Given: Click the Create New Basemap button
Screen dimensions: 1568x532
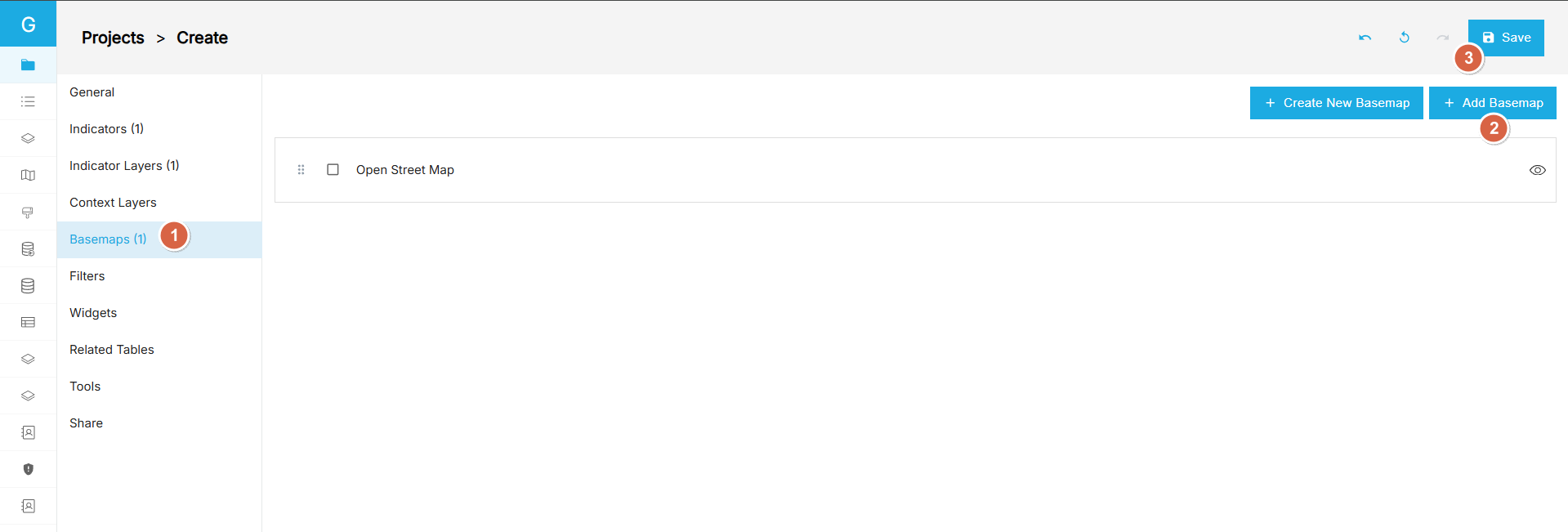Looking at the screenshot, I should tap(1337, 103).
